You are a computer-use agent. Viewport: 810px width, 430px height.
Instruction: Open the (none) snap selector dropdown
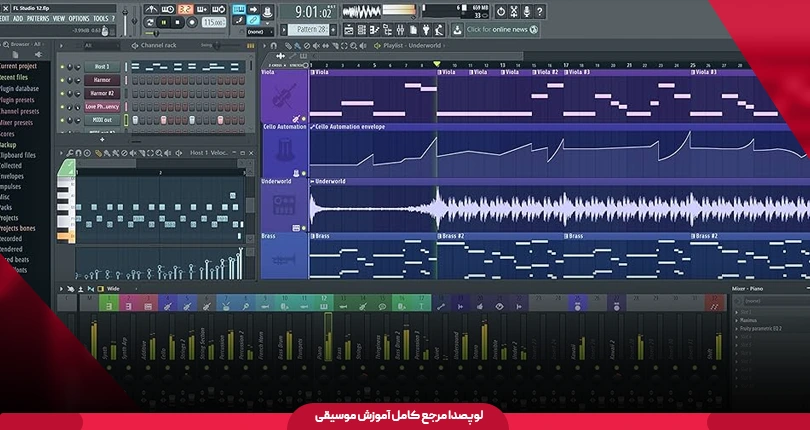tap(262, 32)
